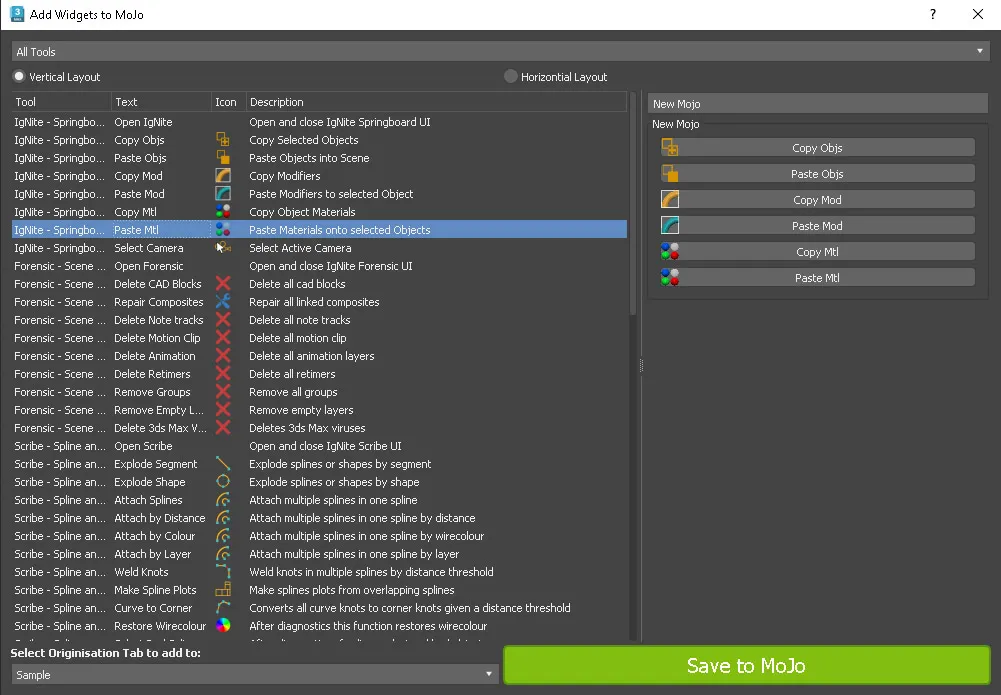Click the Attach by Colour icon

click(223, 535)
